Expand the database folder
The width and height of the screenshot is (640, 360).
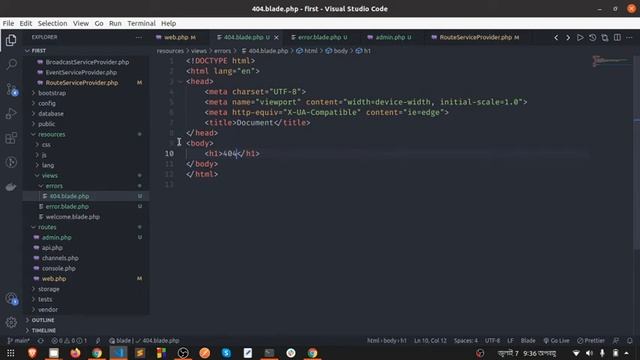pyautogui.click(x=51, y=113)
